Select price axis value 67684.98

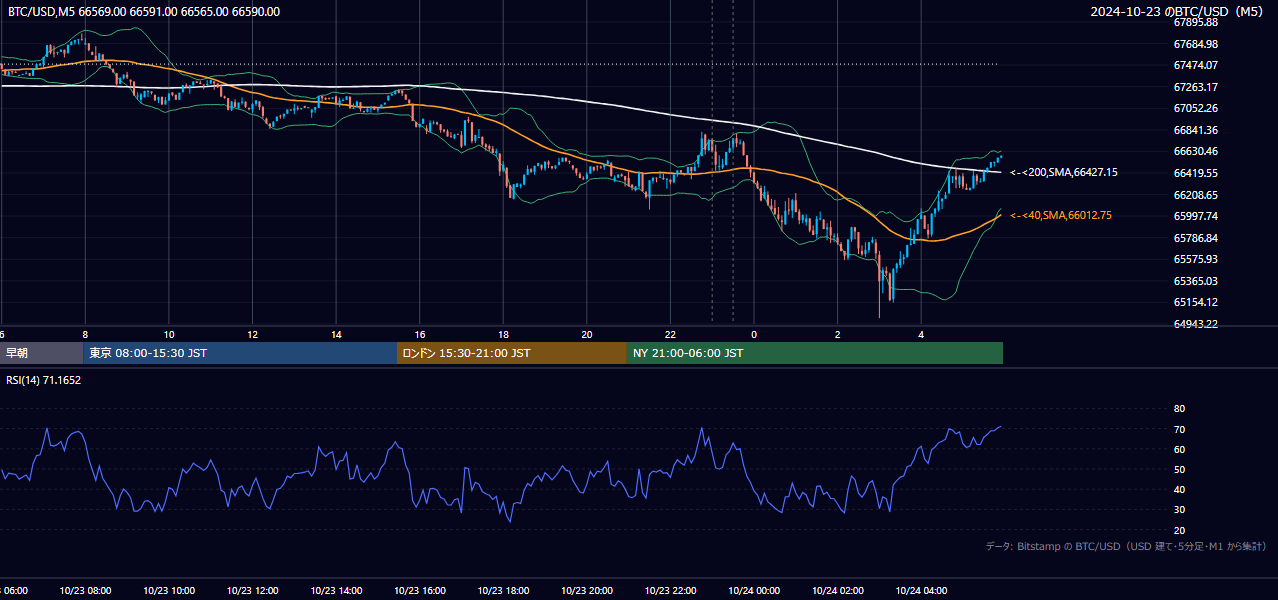pos(1196,44)
